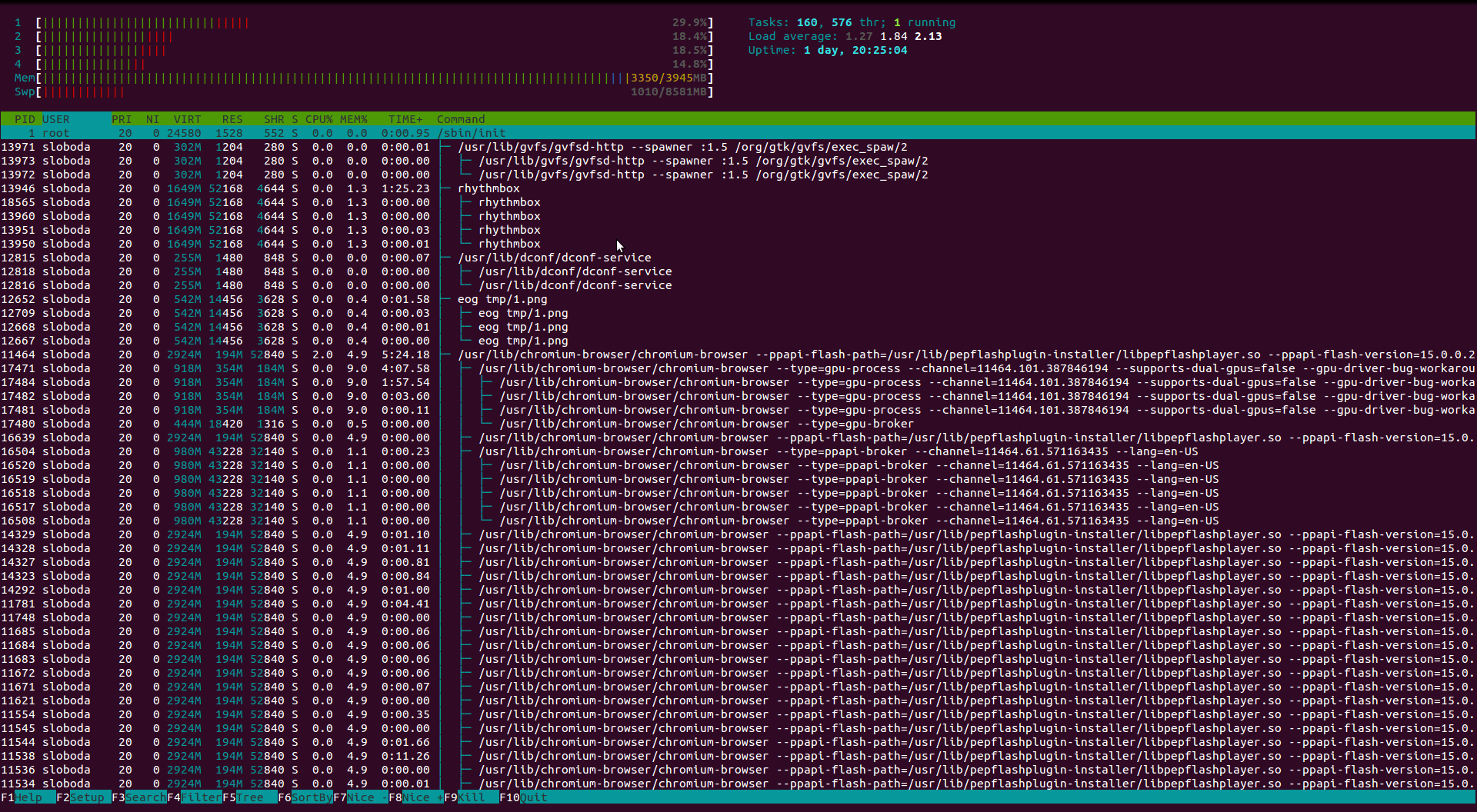Select eog thread PID 12667

(738, 341)
